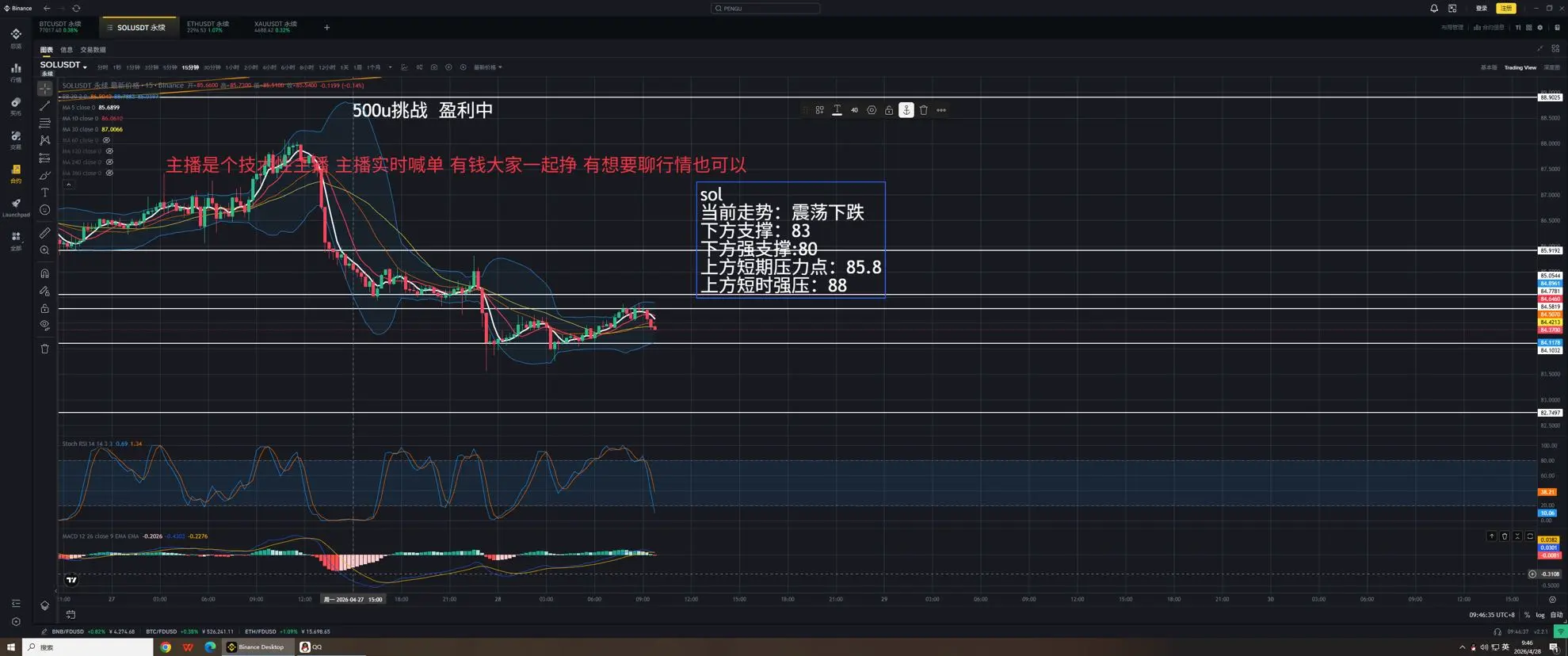This screenshot has width=1568, height=656.
Task: Open Google Chrome from the taskbar
Action: coord(166,647)
